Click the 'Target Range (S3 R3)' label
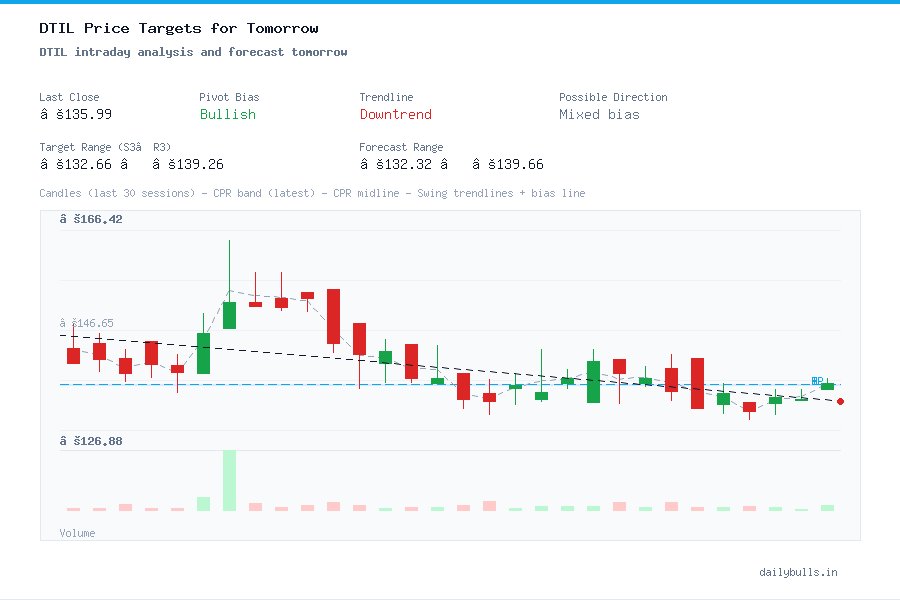This screenshot has height=600, width=900. click(105, 147)
